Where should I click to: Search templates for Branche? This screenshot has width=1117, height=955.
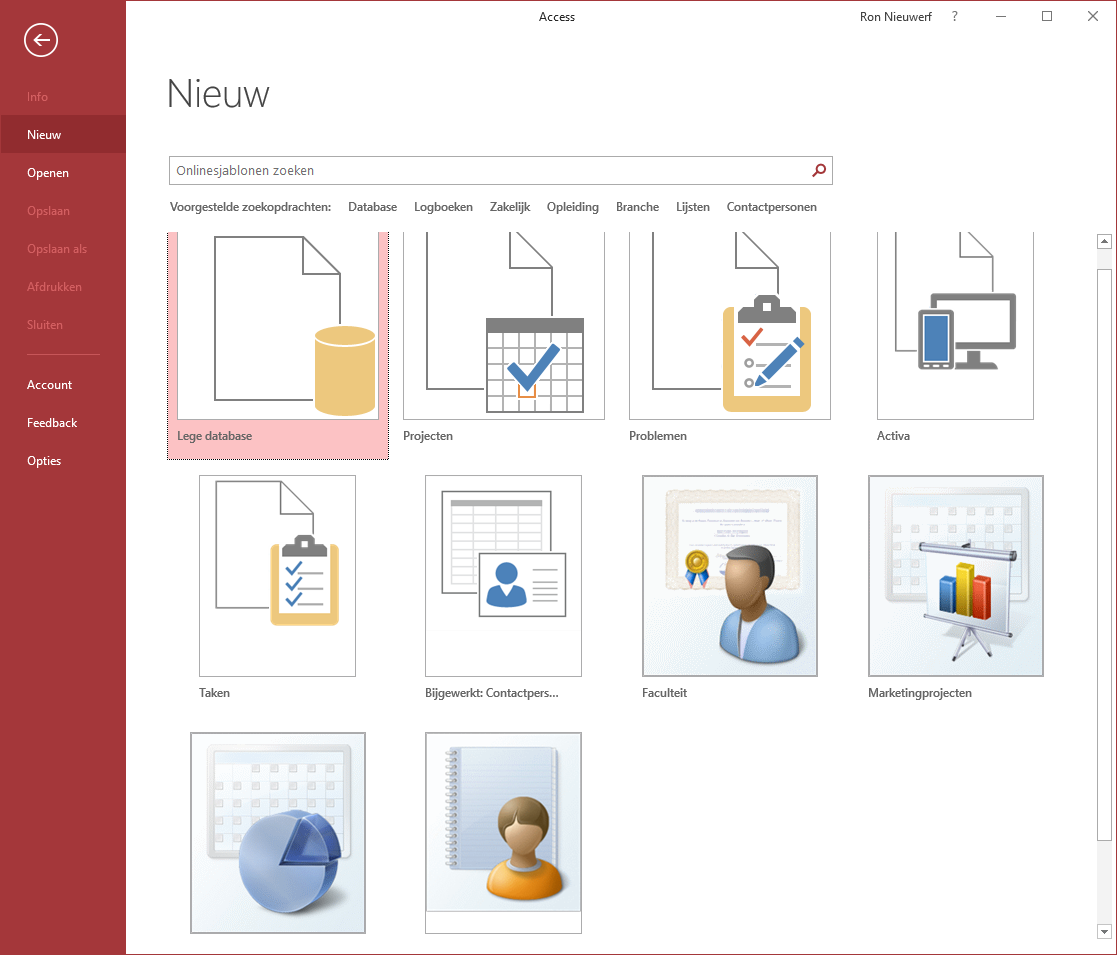tap(638, 207)
